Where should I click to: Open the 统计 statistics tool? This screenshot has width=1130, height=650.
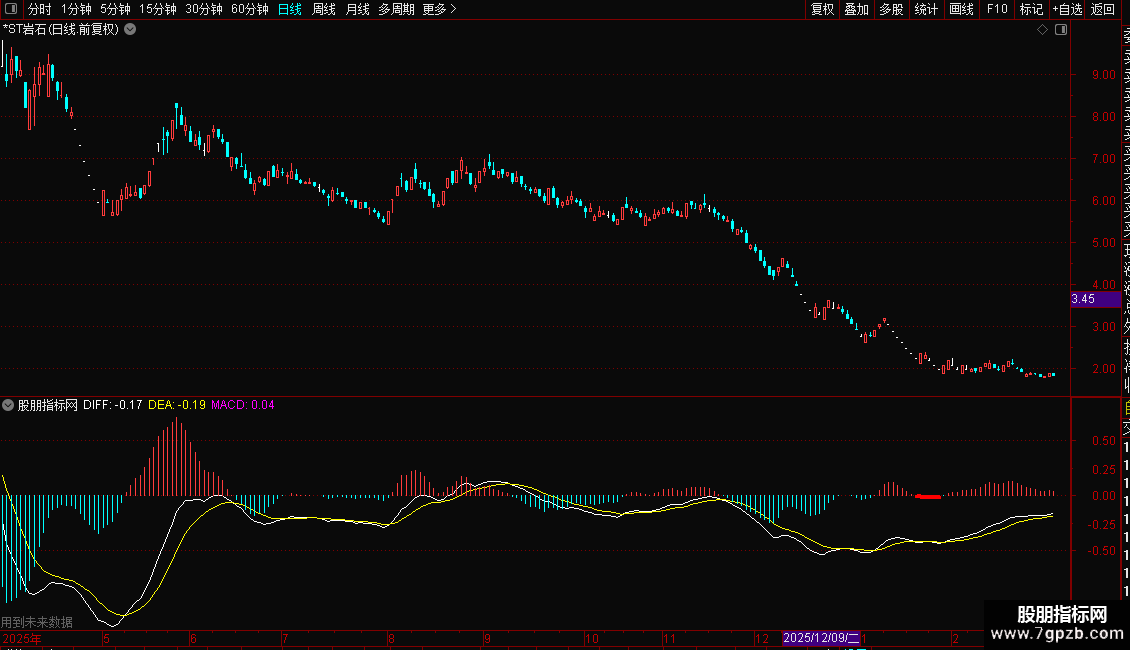[x=926, y=9]
